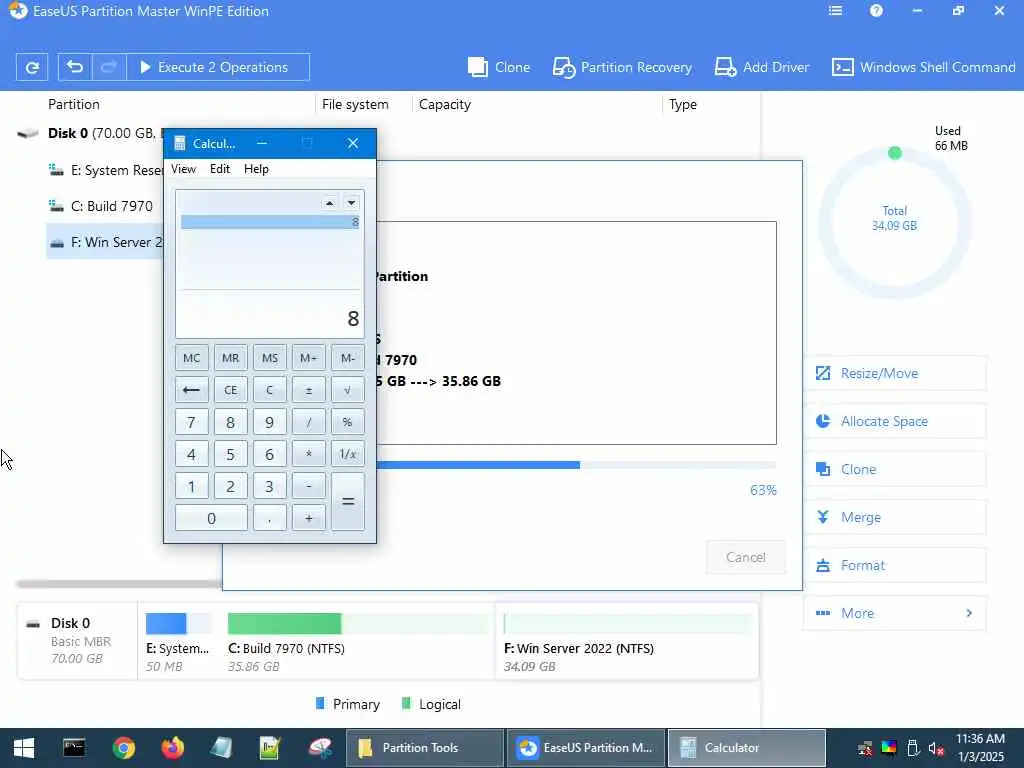Viewport: 1024px width, 768px height.
Task: Click M+ memory add key
Action: (x=308, y=358)
